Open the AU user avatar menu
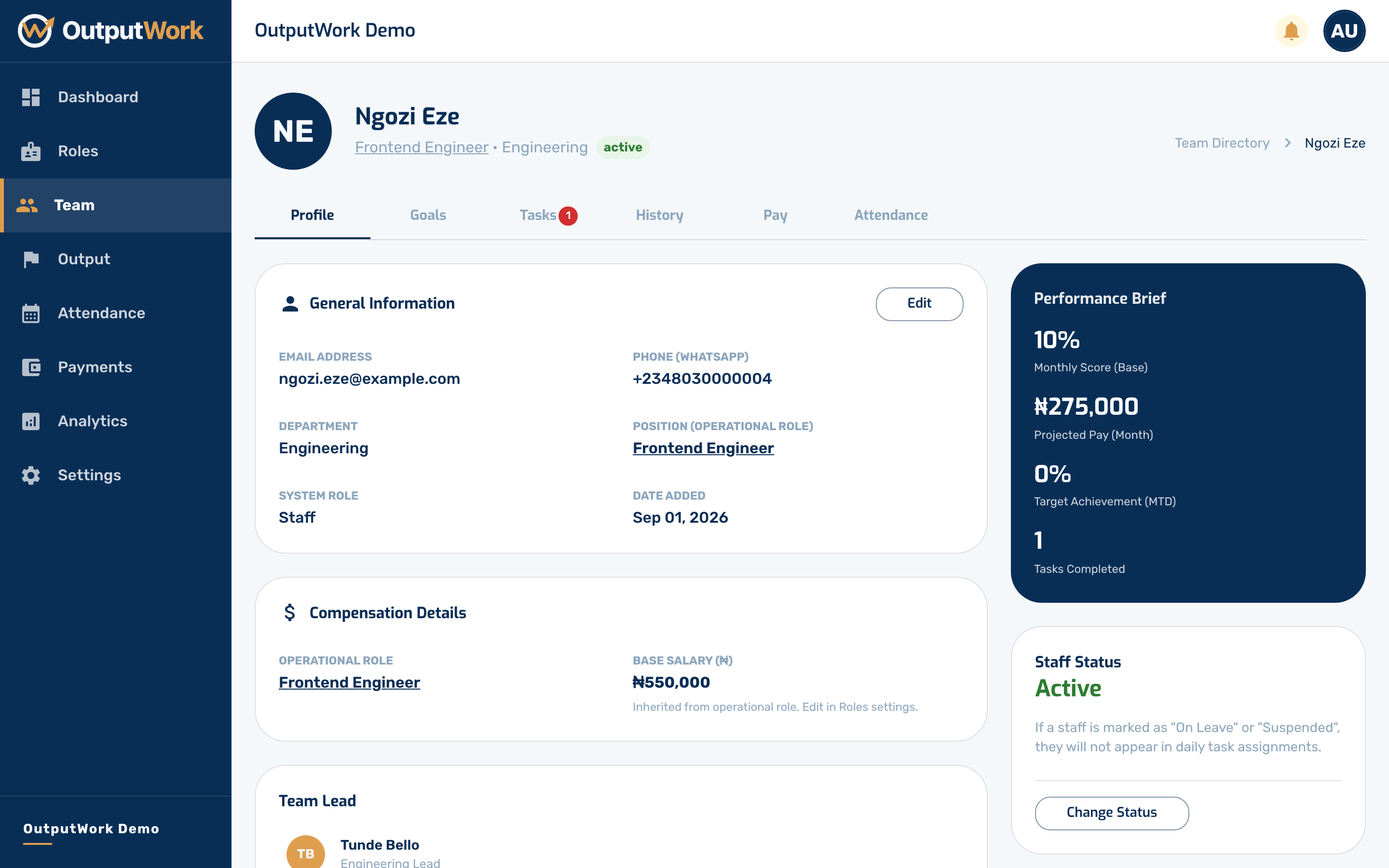The width and height of the screenshot is (1389, 868). 1344,30
